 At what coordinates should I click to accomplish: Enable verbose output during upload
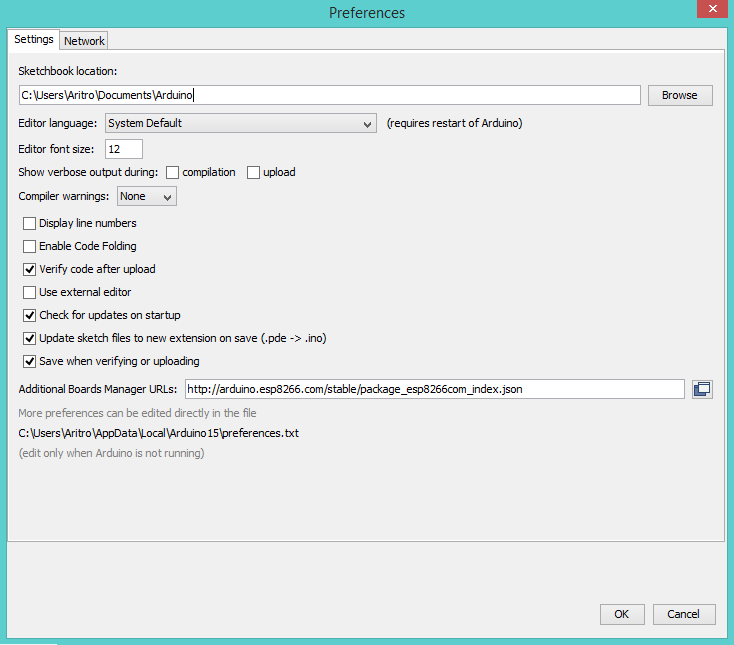pyautogui.click(x=254, y=172)
